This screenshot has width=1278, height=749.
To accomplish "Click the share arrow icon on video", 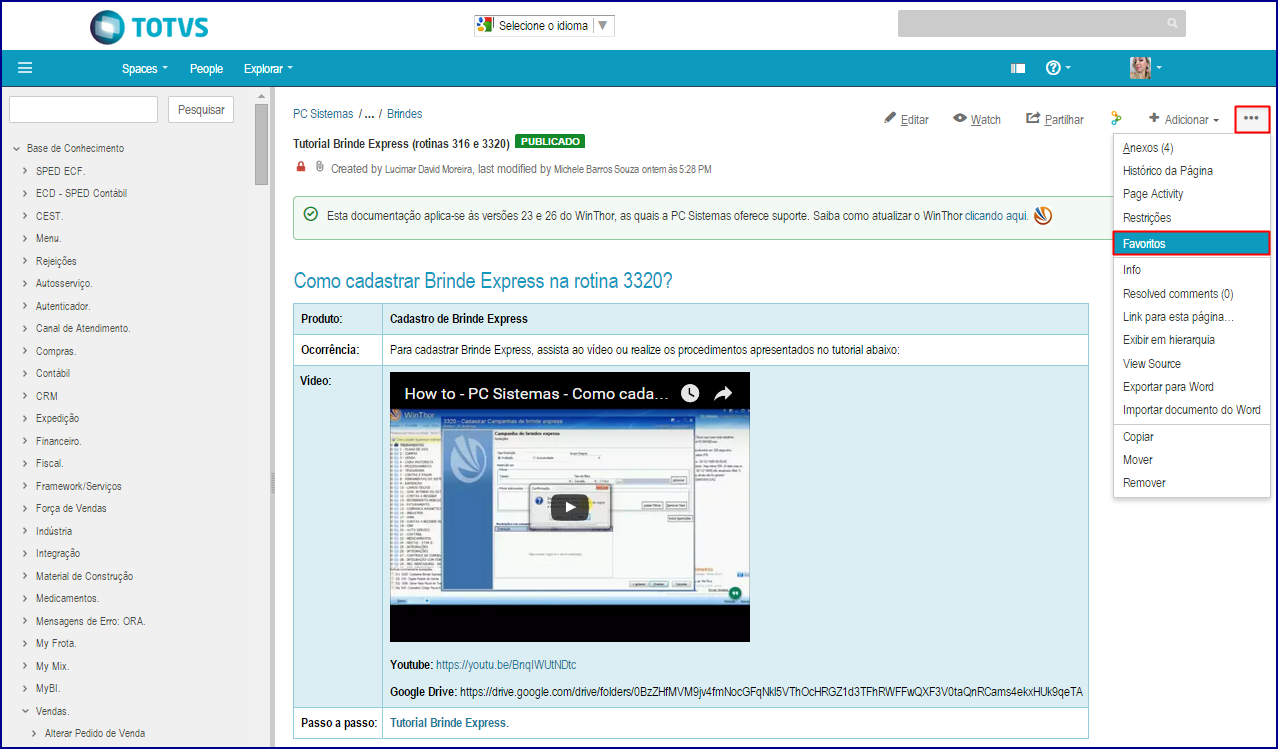I will [724, 393].
